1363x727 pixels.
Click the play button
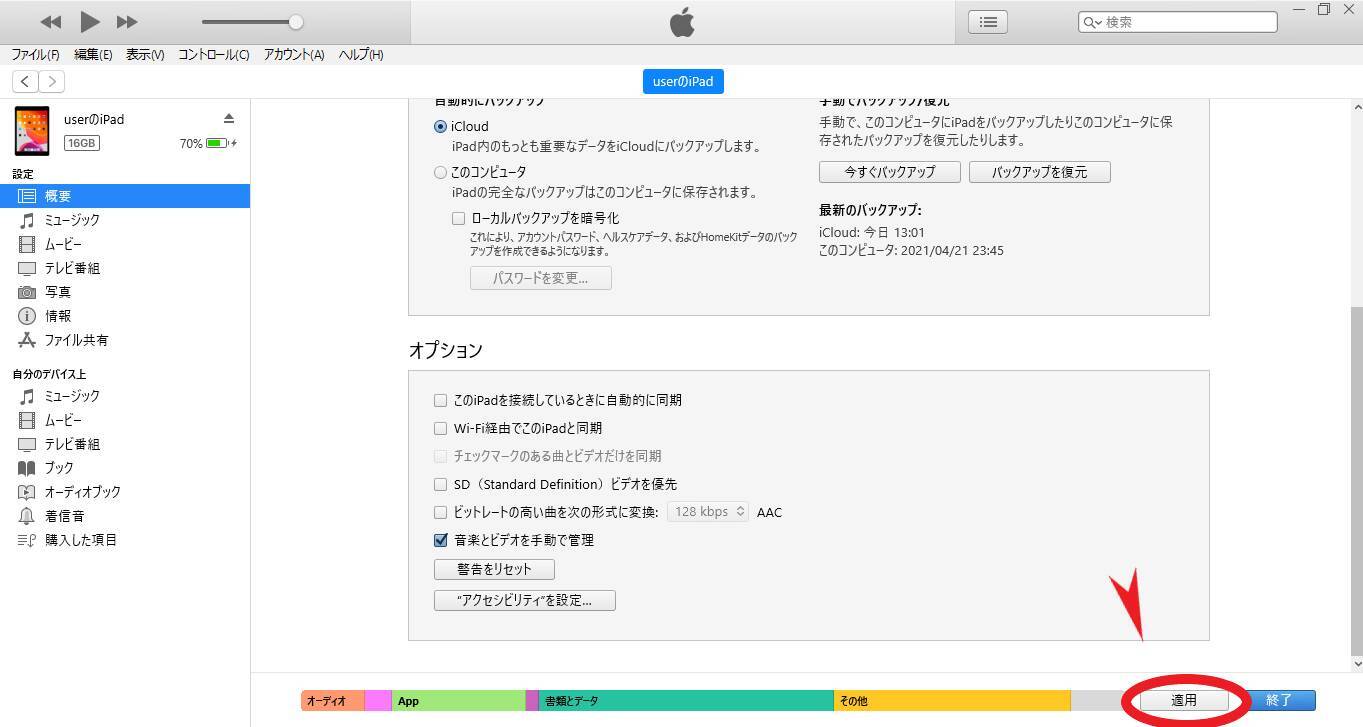coord(89,21)
